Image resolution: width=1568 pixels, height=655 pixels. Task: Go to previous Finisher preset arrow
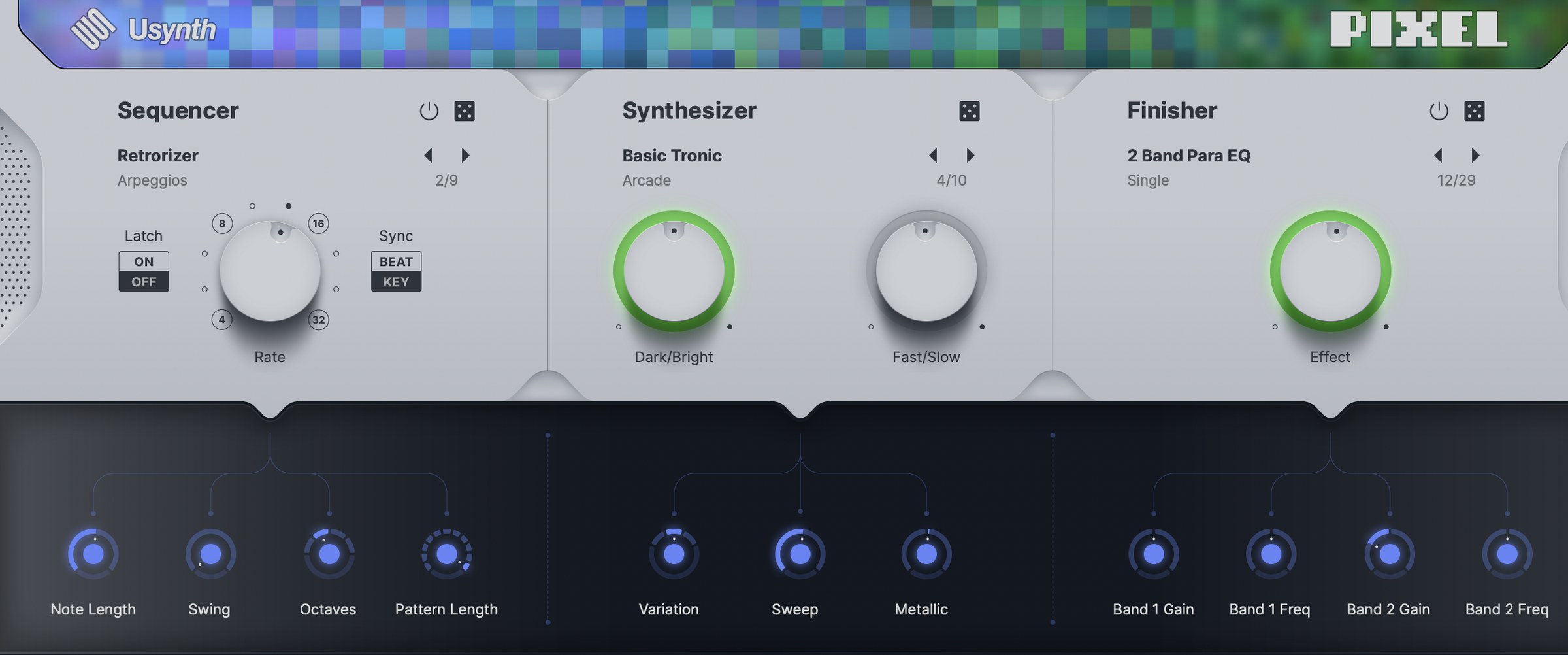[x=1439, y=155]
